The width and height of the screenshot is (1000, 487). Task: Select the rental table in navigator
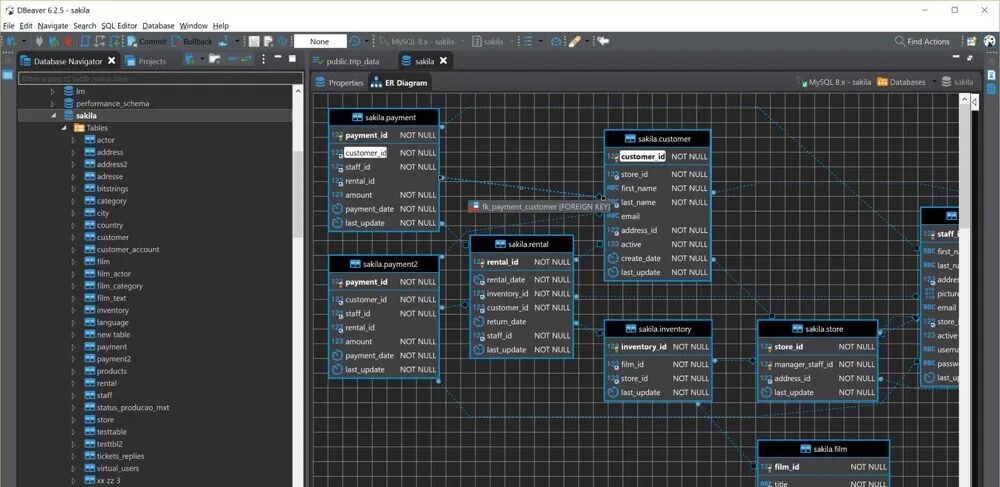coord(107,383)
